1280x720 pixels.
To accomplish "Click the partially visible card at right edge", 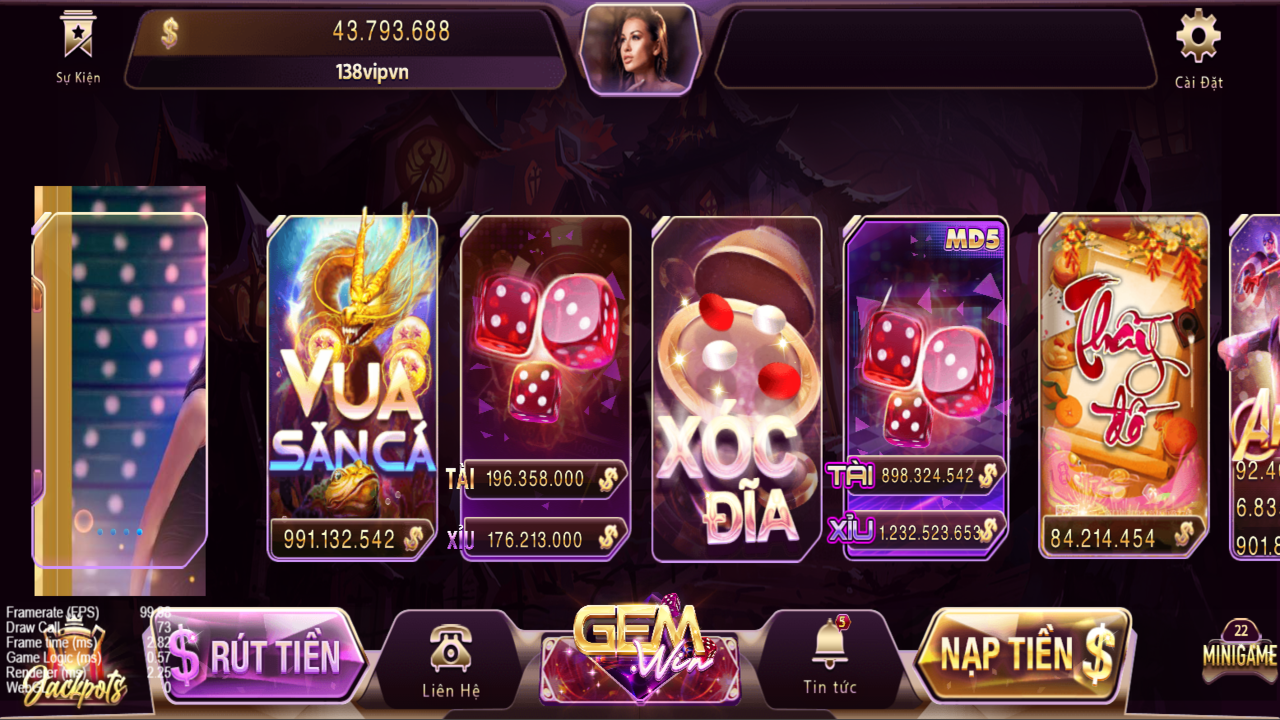I will click(x=1254, y=386).
